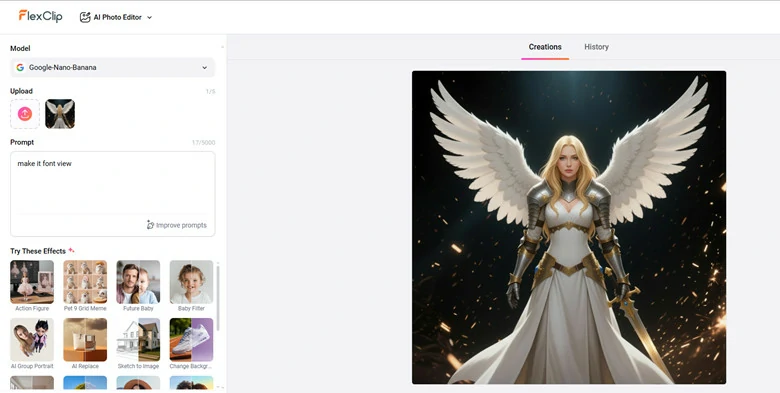This screenshot has width=780, height=393.
Task: Expand the Google-Nano-Banana model dropdown
Action: pos(112,68)
